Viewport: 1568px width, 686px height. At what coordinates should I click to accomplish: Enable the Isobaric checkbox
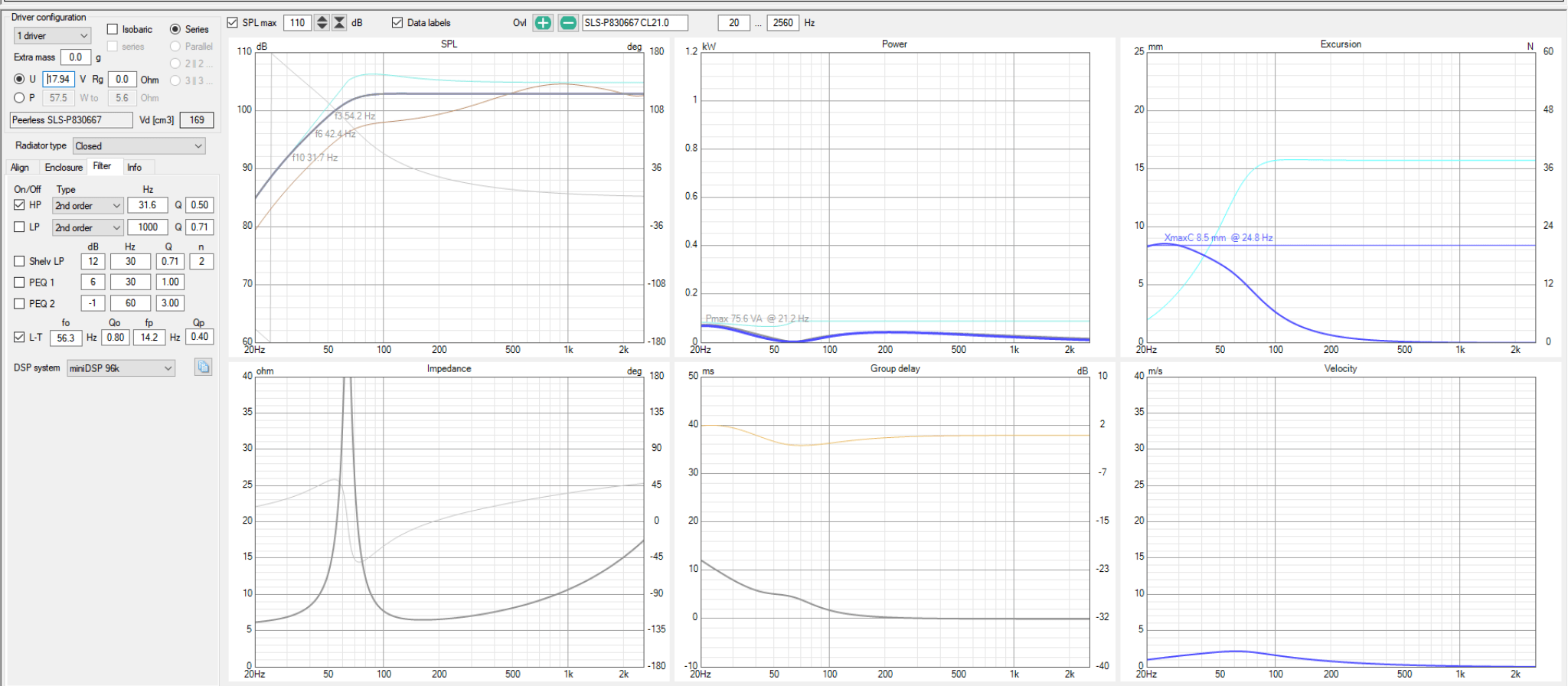(113, 29)
